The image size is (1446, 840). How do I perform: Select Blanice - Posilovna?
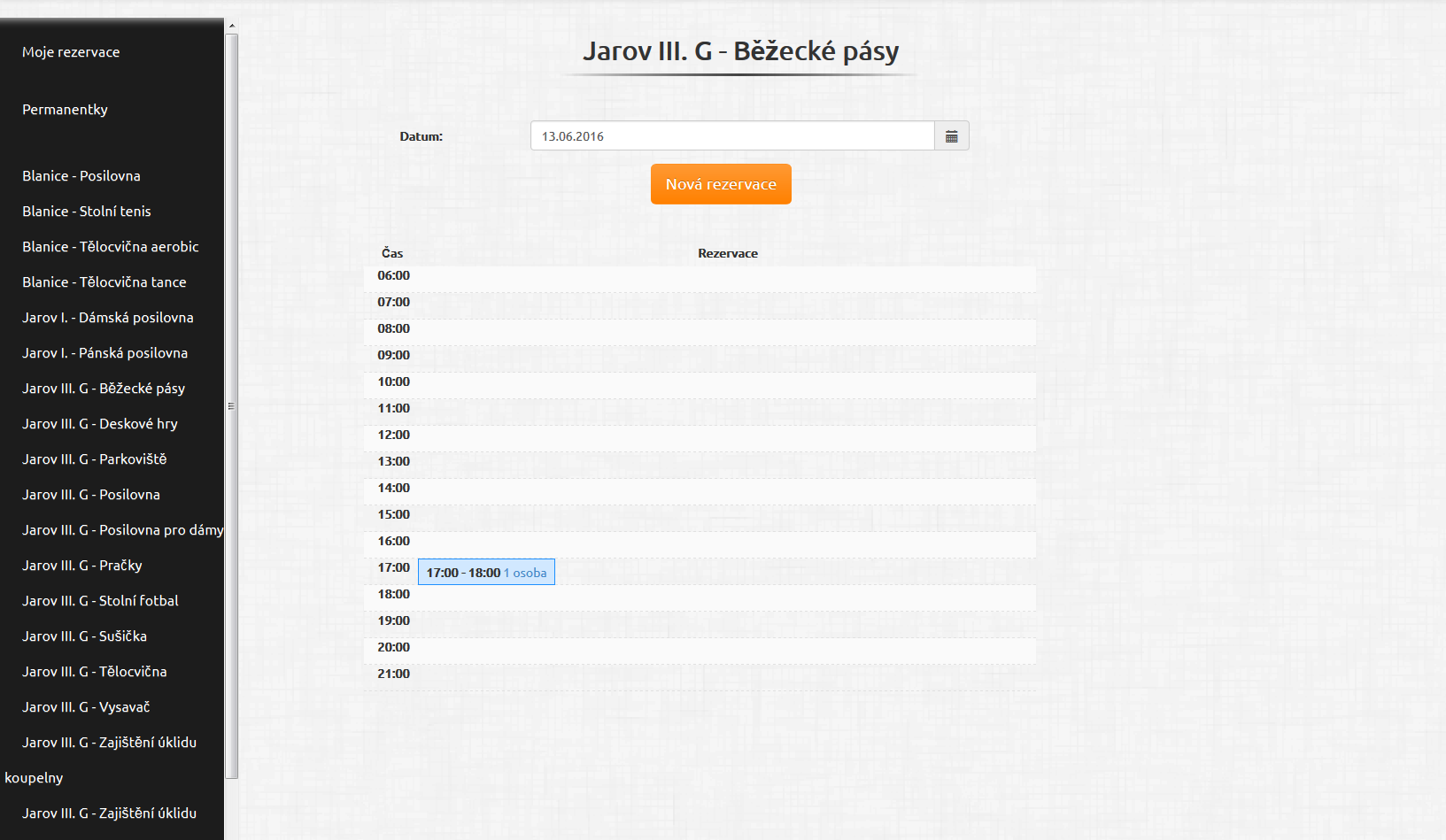pyautogui.click(x=81, y=176)
